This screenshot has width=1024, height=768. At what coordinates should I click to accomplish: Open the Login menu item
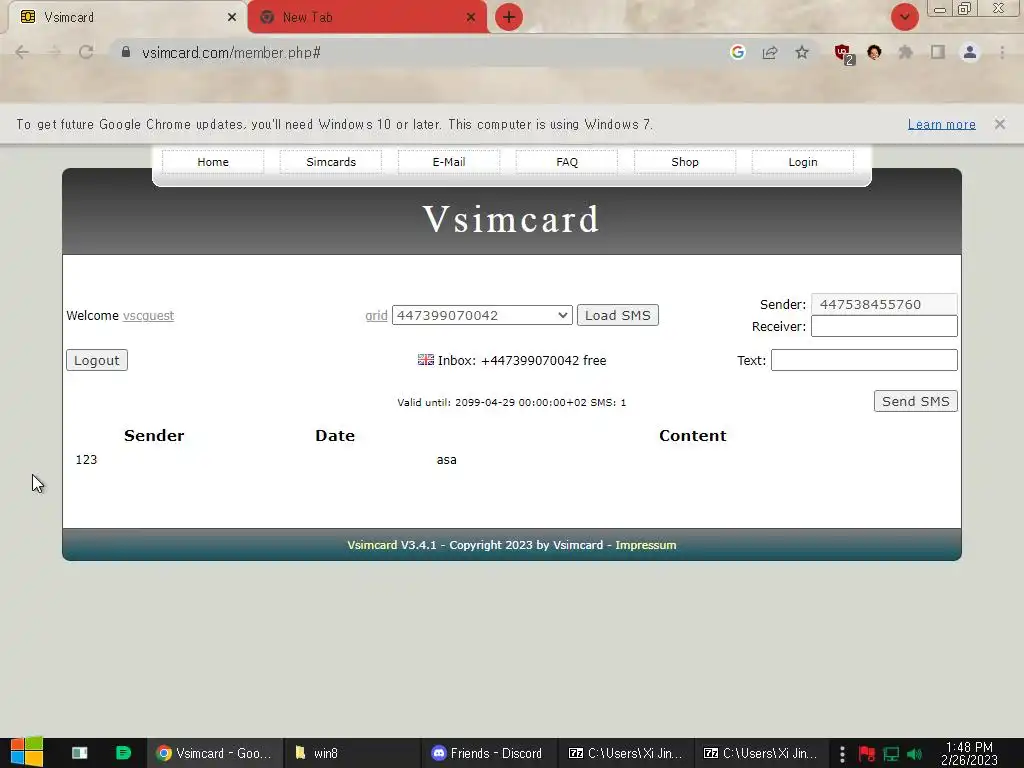click(x=803, y=162)
